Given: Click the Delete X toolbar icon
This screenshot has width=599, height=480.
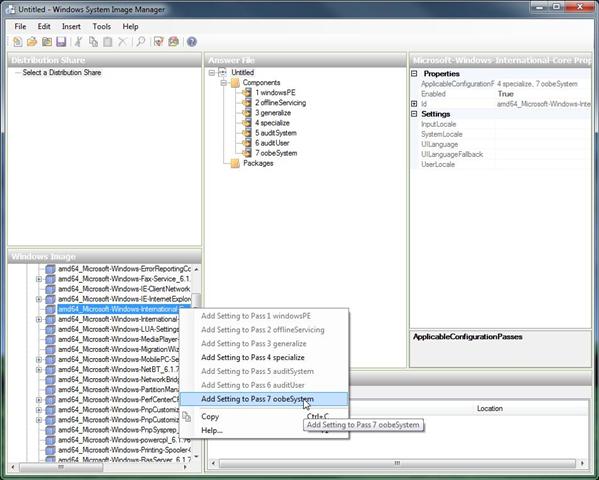Looking at the screenshot, I should click(122, 42).
